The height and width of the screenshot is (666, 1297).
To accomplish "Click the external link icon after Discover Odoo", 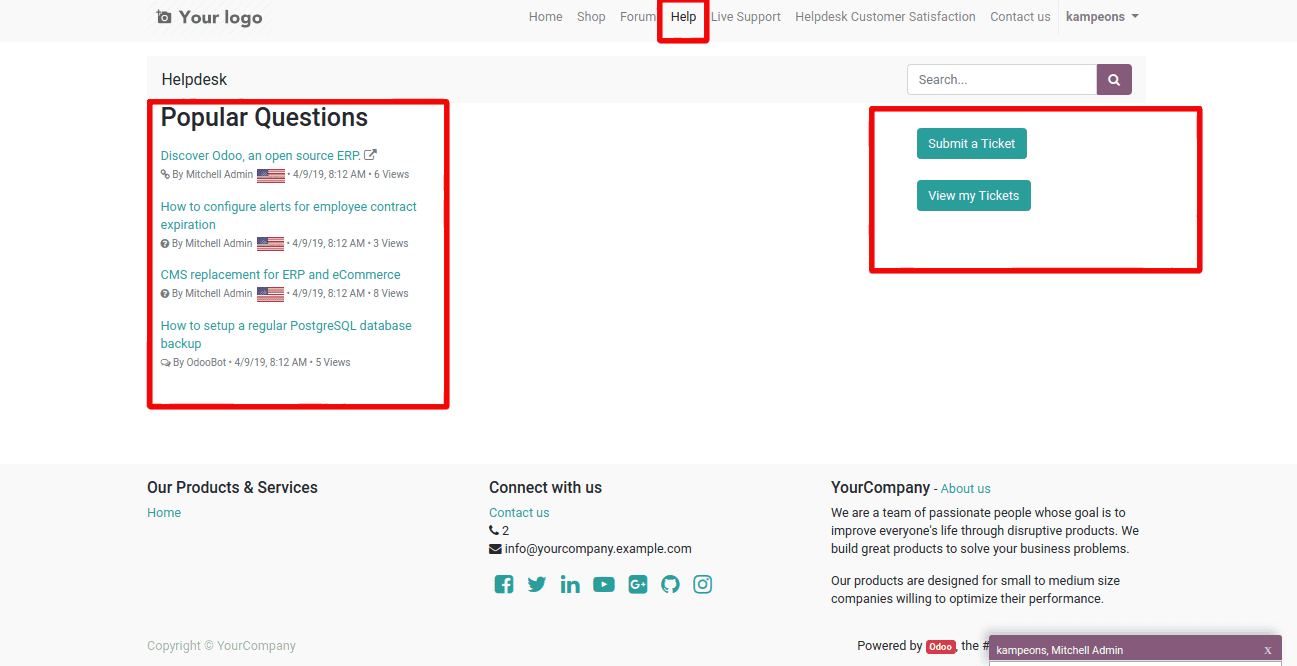I will pyautogui.click(x=370, y=155).
